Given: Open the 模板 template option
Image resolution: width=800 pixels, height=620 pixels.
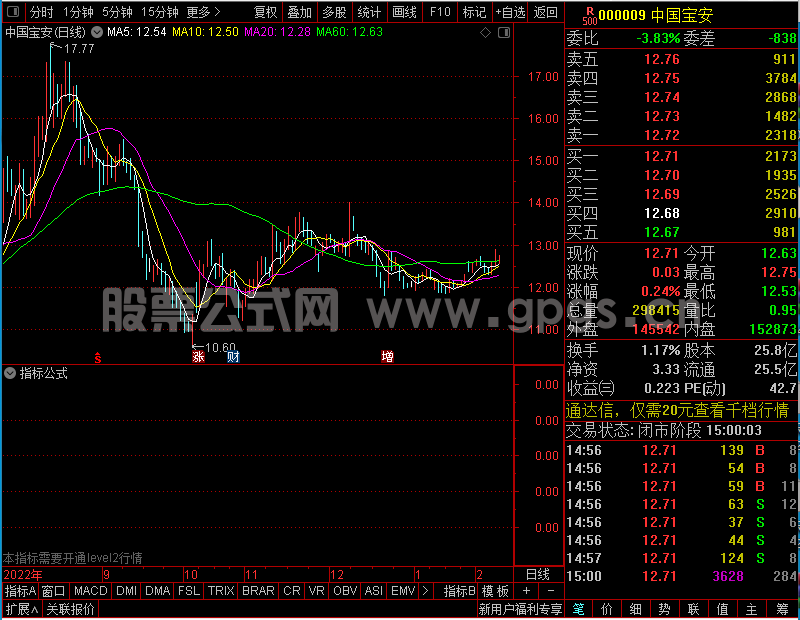Looking at the screenshot, I should click(x=495, y=591).
